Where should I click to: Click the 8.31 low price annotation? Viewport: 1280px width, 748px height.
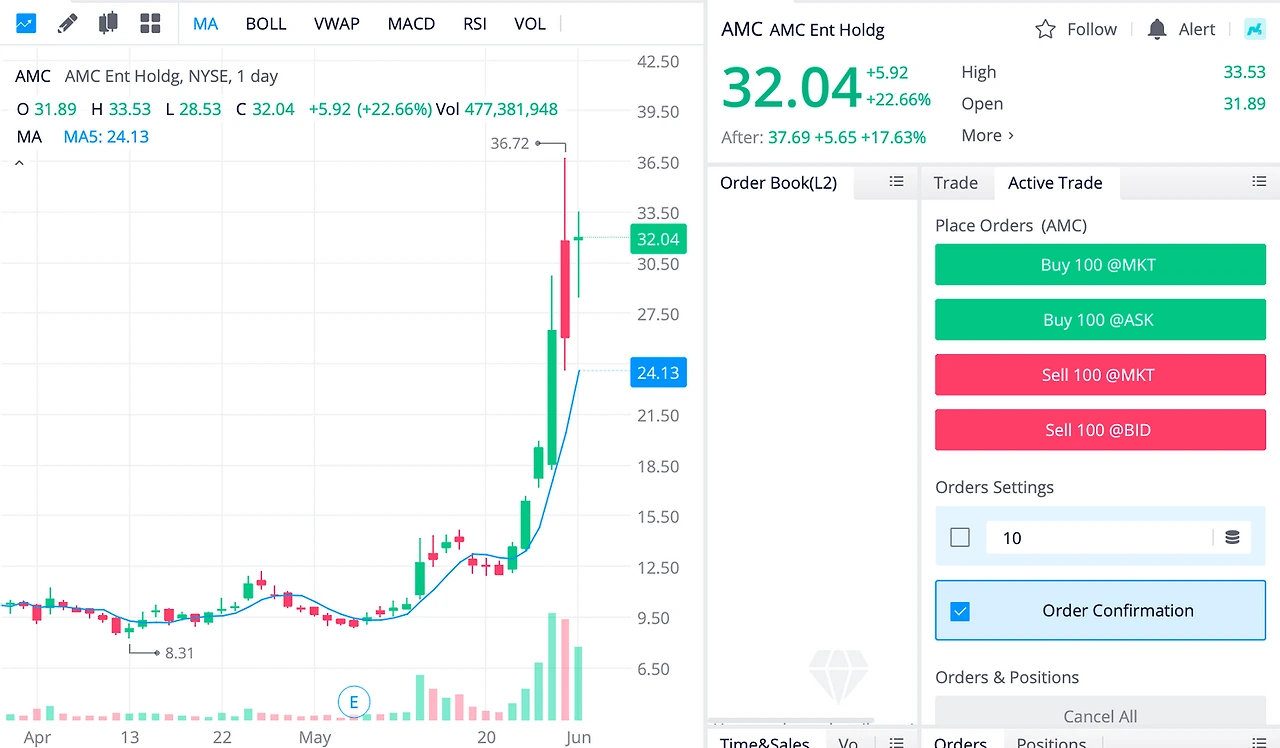[x=179, y=653]
